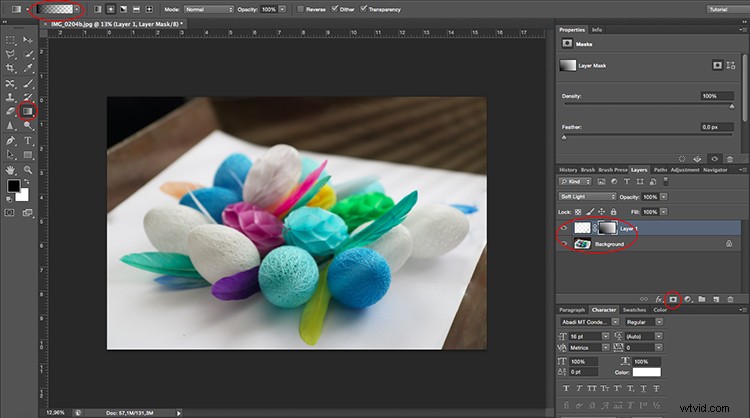Viewport: 750px width, 418px height.
Task: Uncheck the Dither checkbox
Action: pos(334,9)
